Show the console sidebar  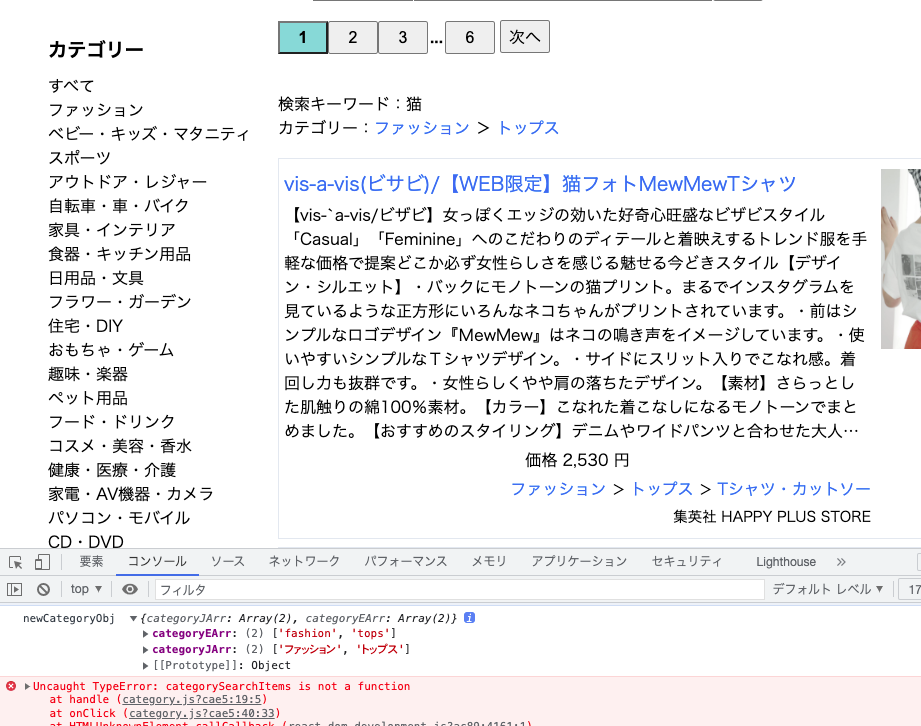click(13, 589)
